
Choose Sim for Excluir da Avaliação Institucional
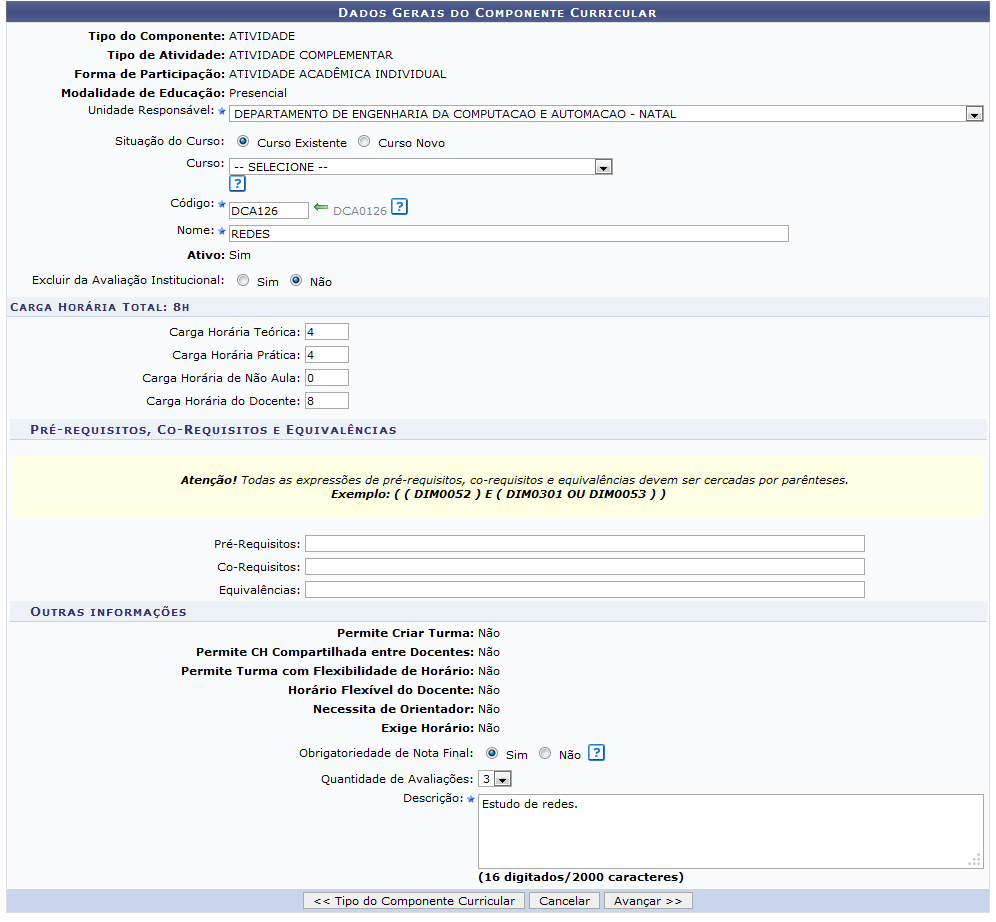pos(243,281)
